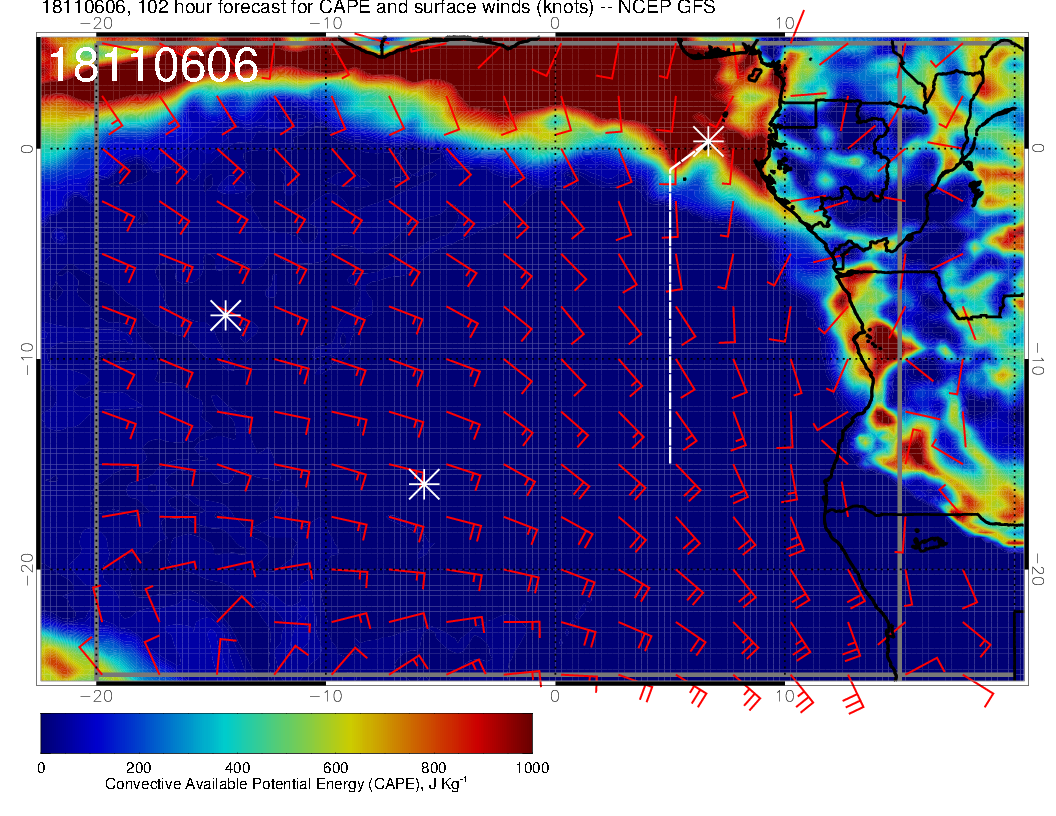Select the chart title mentioning NCEP GFS
This screenshot has width=1056, height=816.
pos(378,9)
